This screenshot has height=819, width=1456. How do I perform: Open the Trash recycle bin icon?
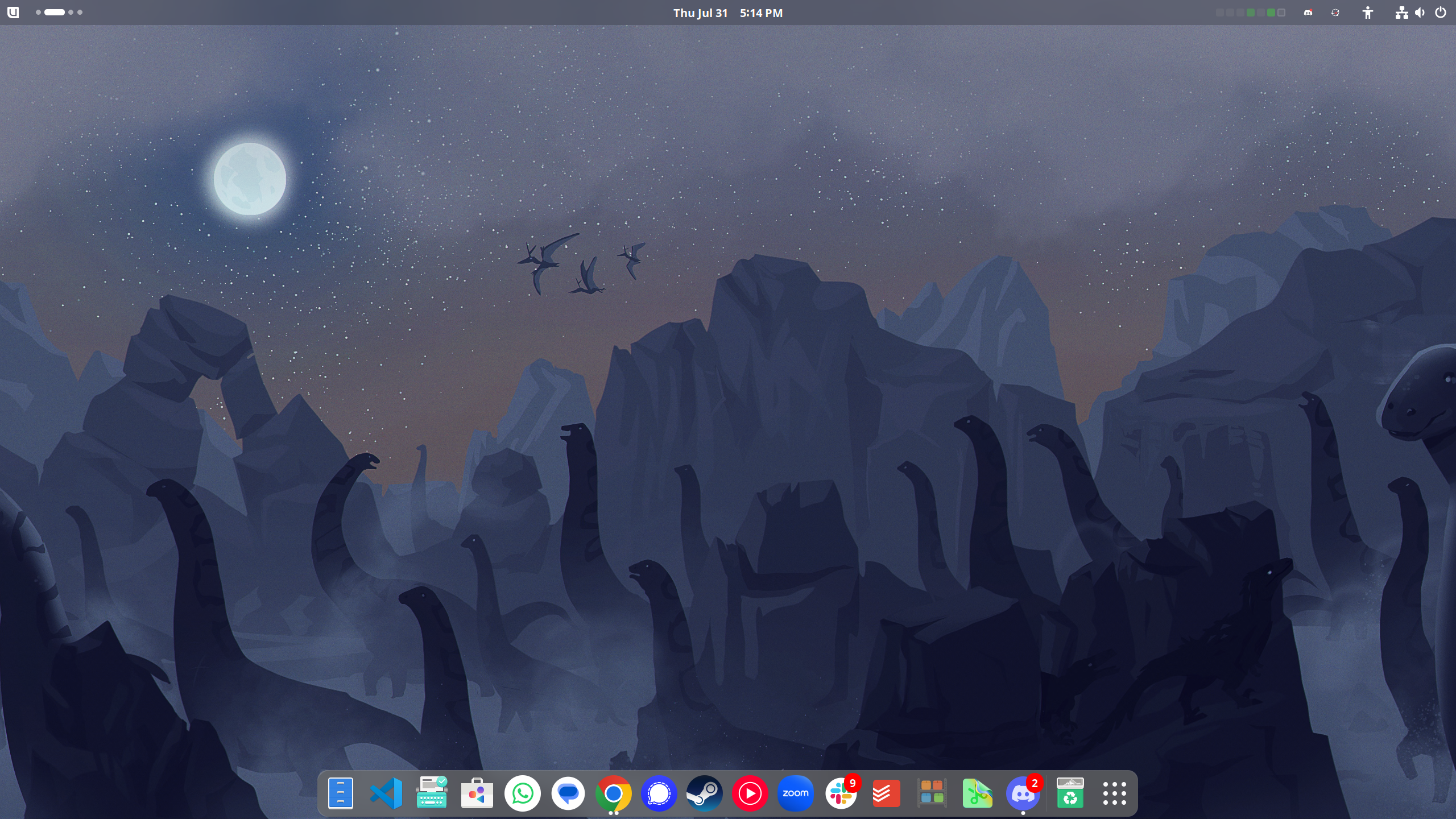point(1069,793)
